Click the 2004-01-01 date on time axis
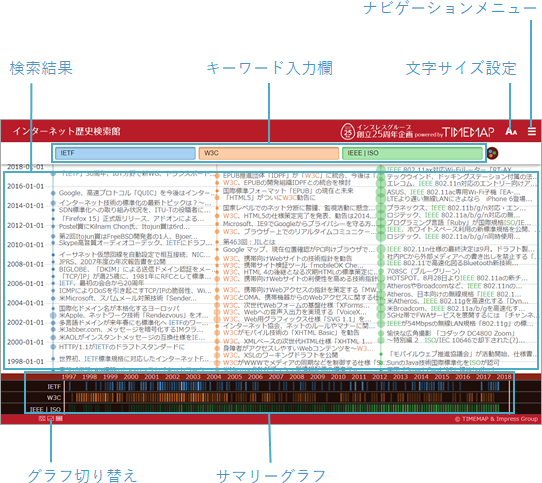The image size is (542, 483). pos(26,303)
